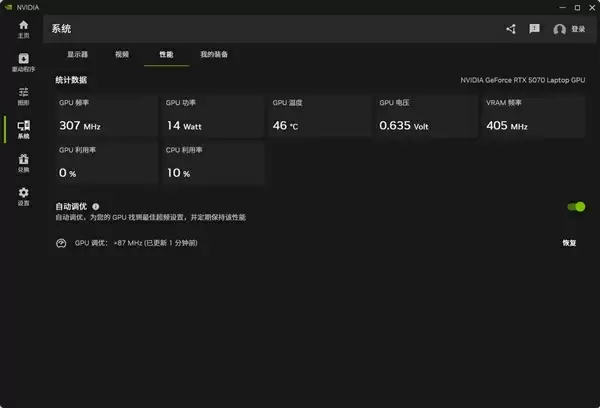
Task: Go to the 图形 graphics section
Action: pyautogui.click(x=23, y=95)
